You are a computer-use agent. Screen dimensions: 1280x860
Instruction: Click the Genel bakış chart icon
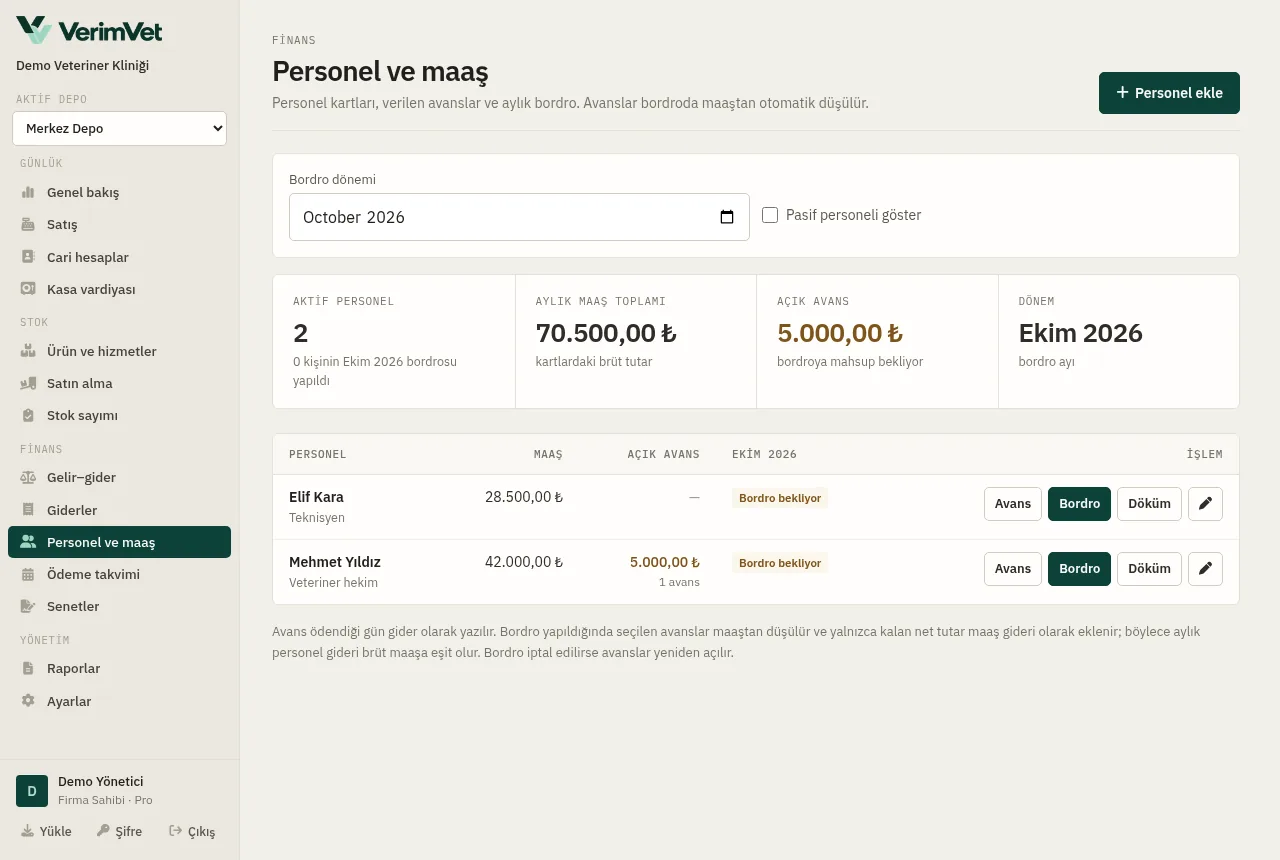click(28, 192)
